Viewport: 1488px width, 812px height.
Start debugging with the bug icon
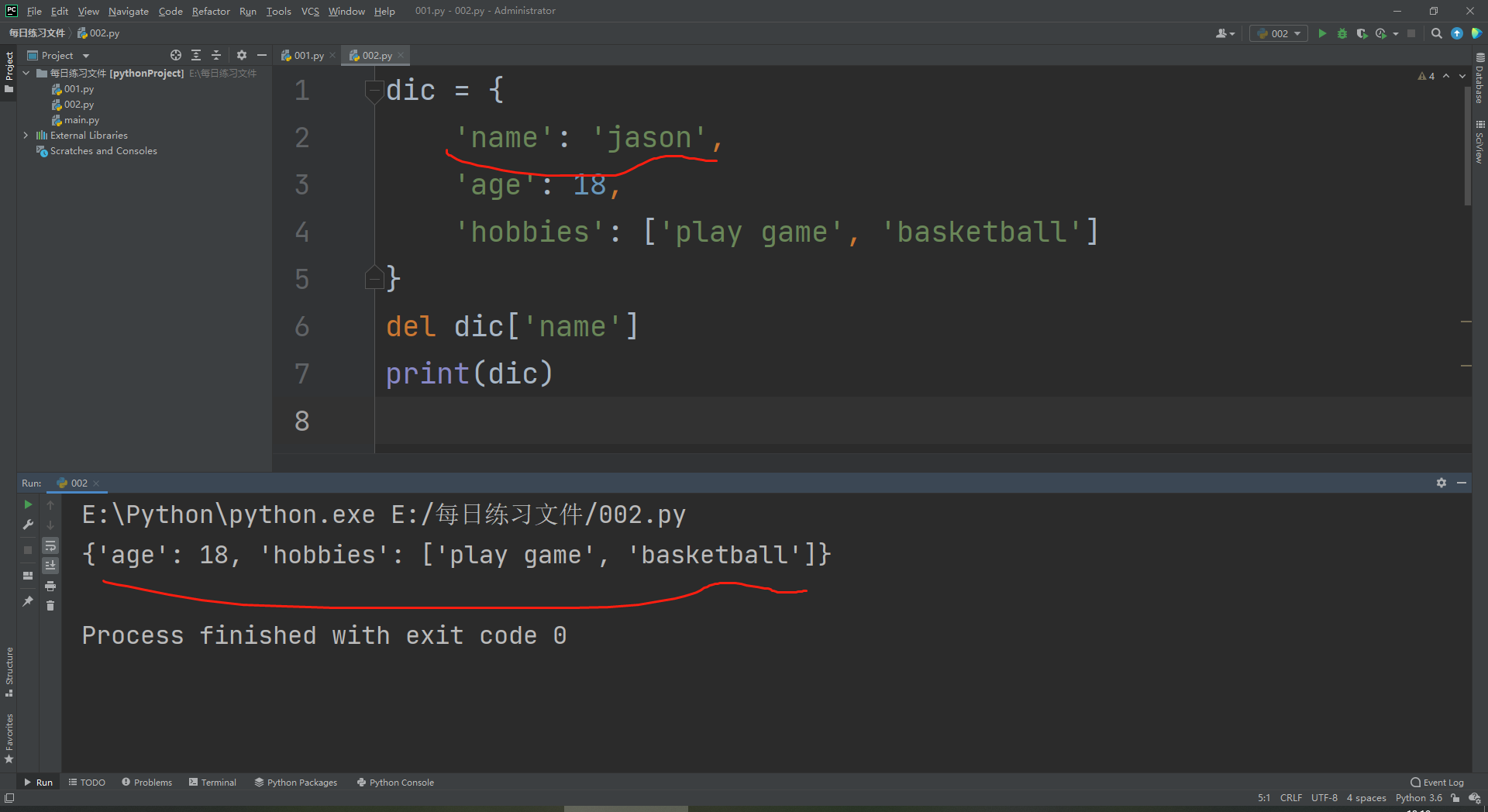(x=1342, y=33)
